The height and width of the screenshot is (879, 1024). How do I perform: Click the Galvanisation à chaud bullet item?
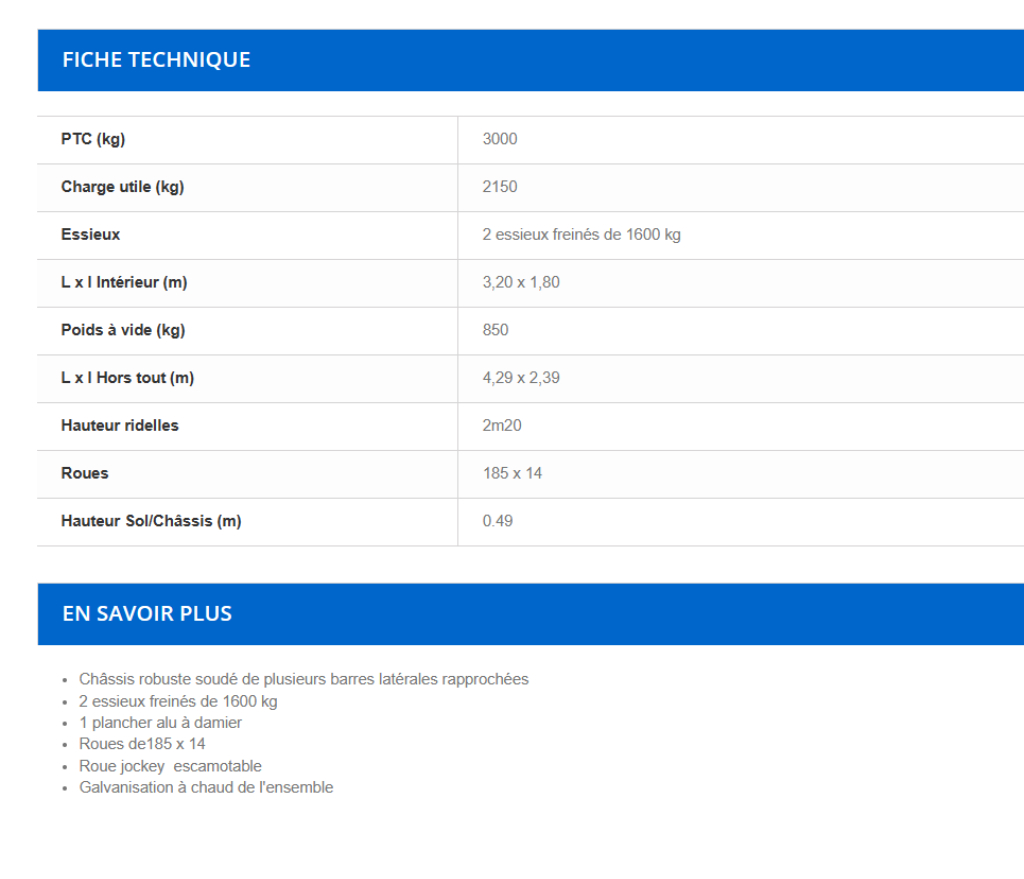[x=206, y=787]
